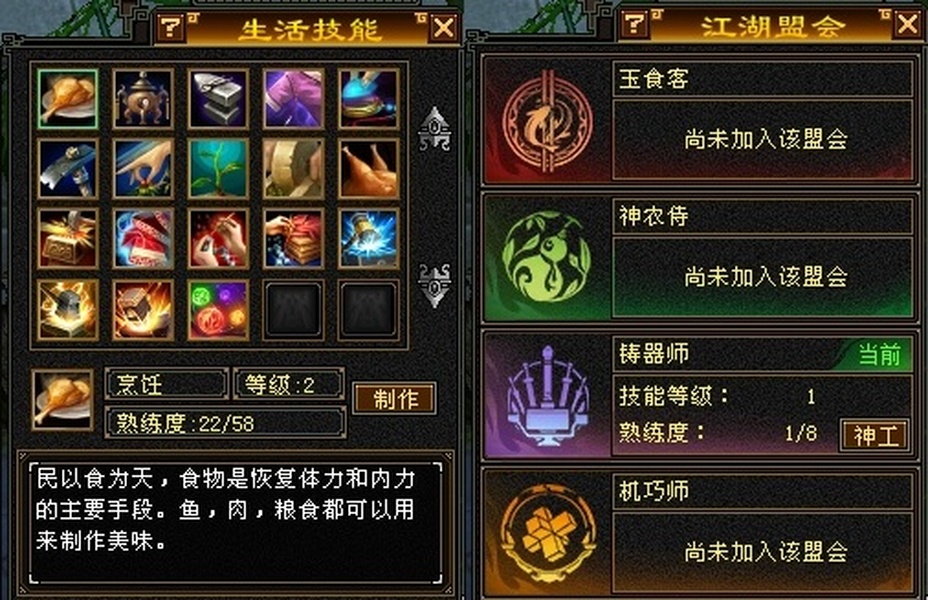This screenshot has height=600, width=928.
Task: Pick the flaming helmet forging skill
Action: (67, 310)
